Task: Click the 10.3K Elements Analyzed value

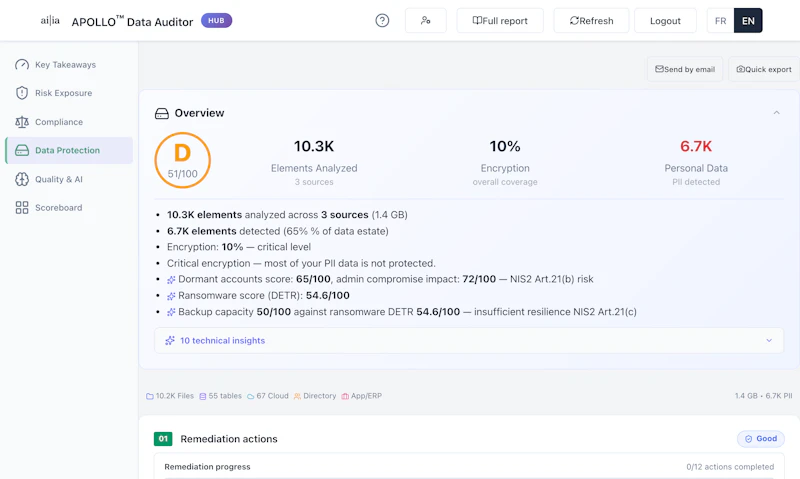Action: click(314, 146)
